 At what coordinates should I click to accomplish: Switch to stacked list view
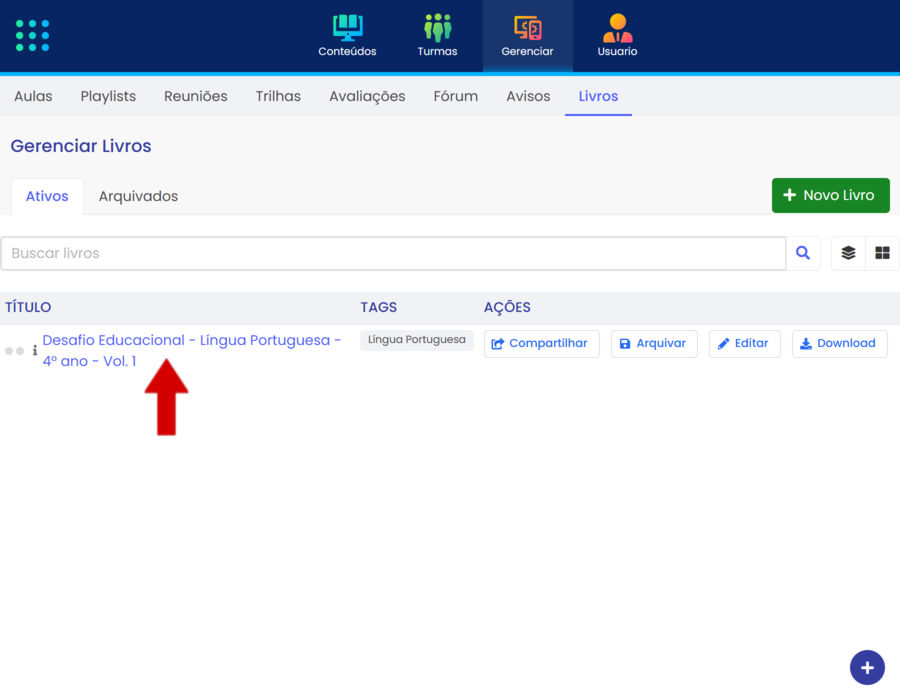click(848, 254)
